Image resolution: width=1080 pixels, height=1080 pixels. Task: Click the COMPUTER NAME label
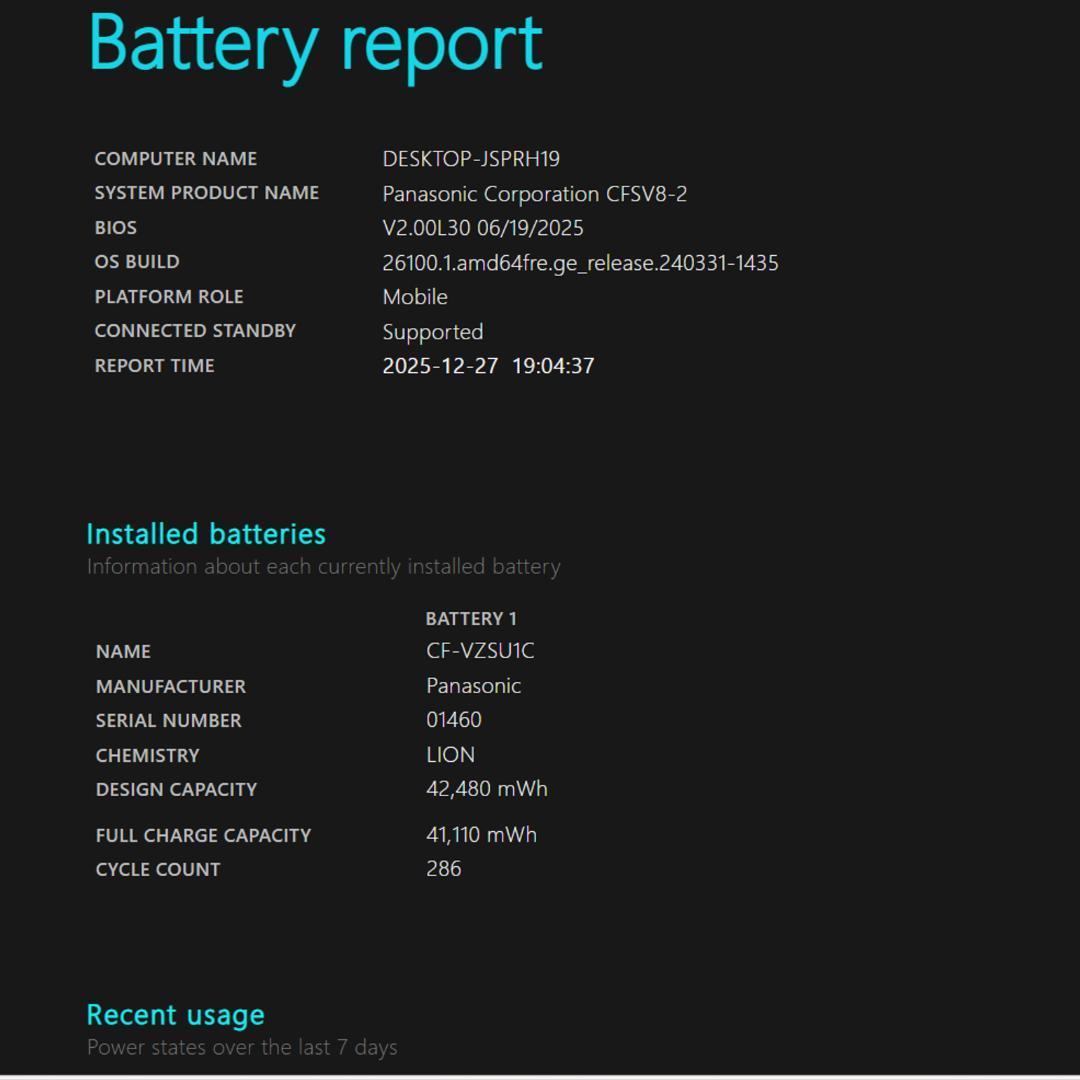[x=175, y=159]
